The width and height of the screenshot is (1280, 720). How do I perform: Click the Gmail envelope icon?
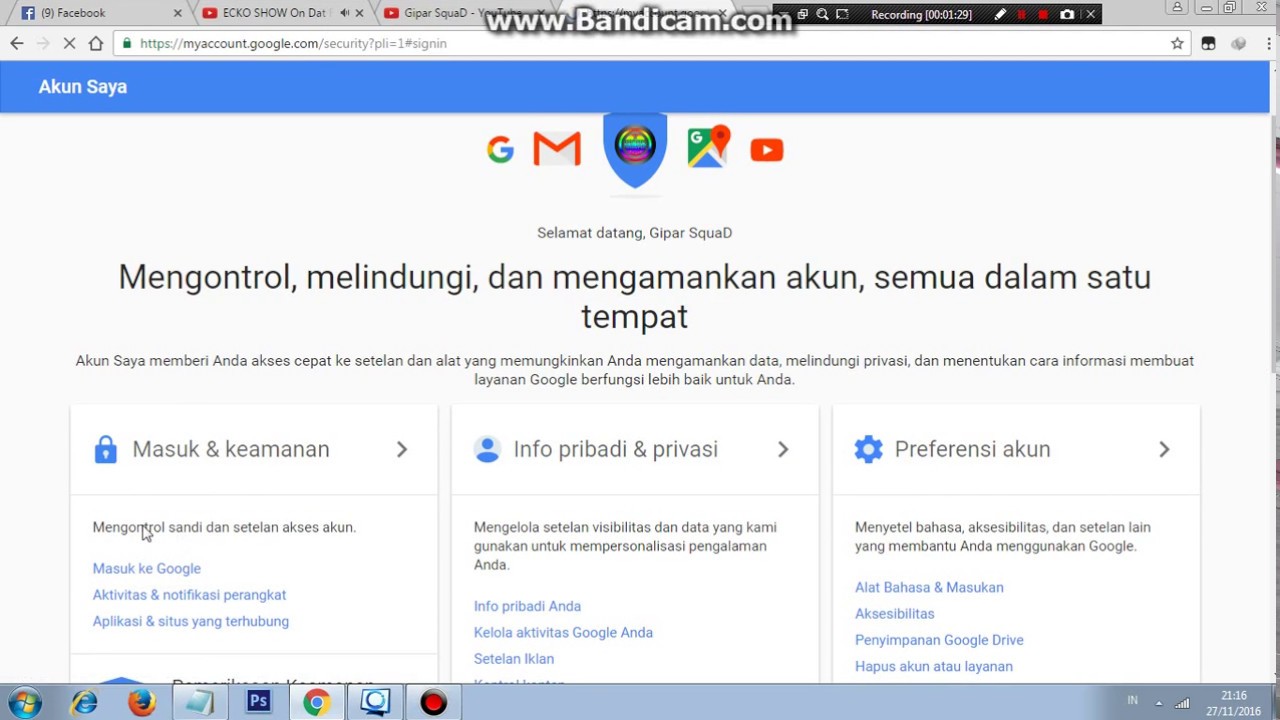tap(557, 149)
